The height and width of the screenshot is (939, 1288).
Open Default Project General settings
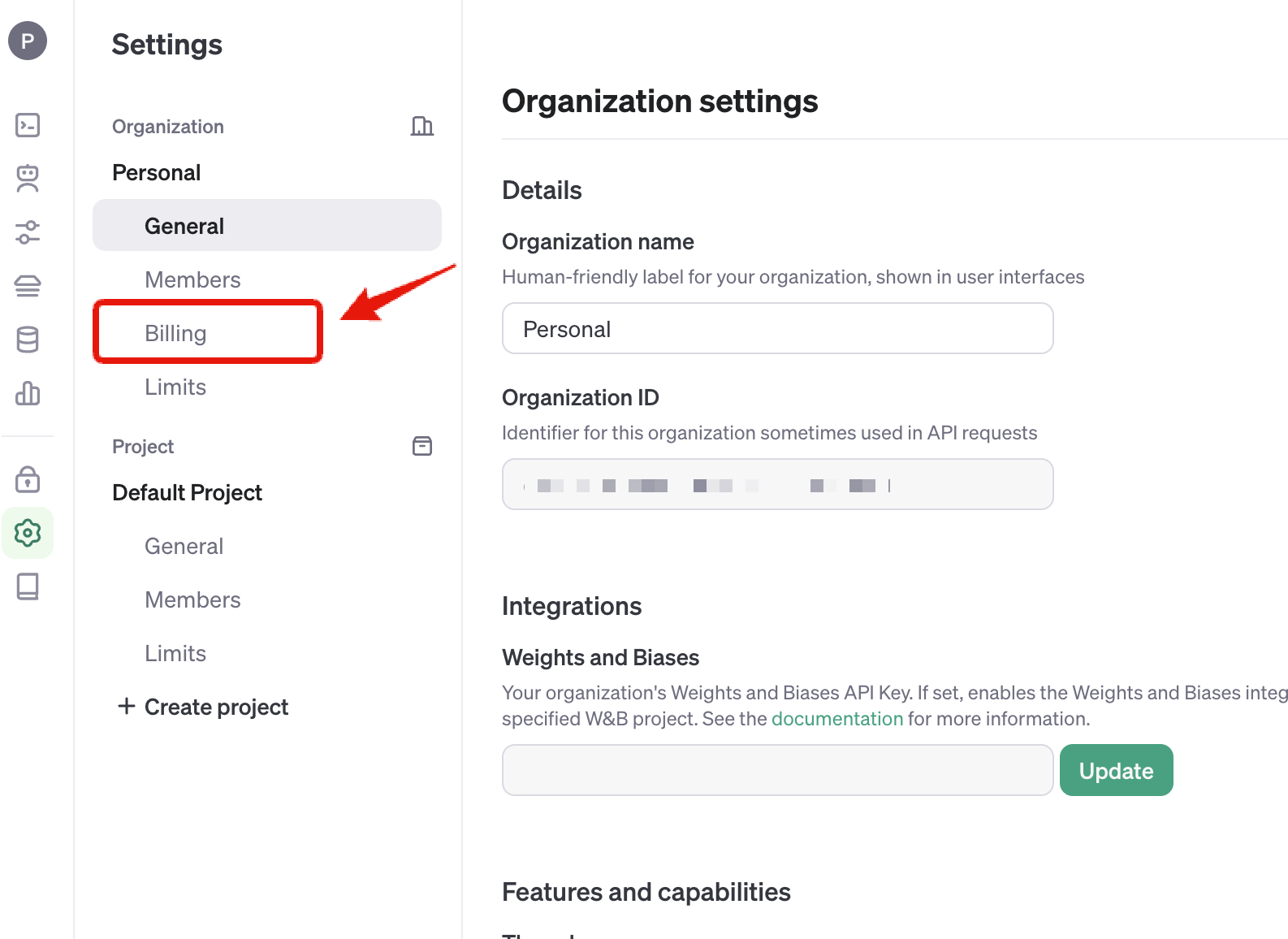(184, 546)
